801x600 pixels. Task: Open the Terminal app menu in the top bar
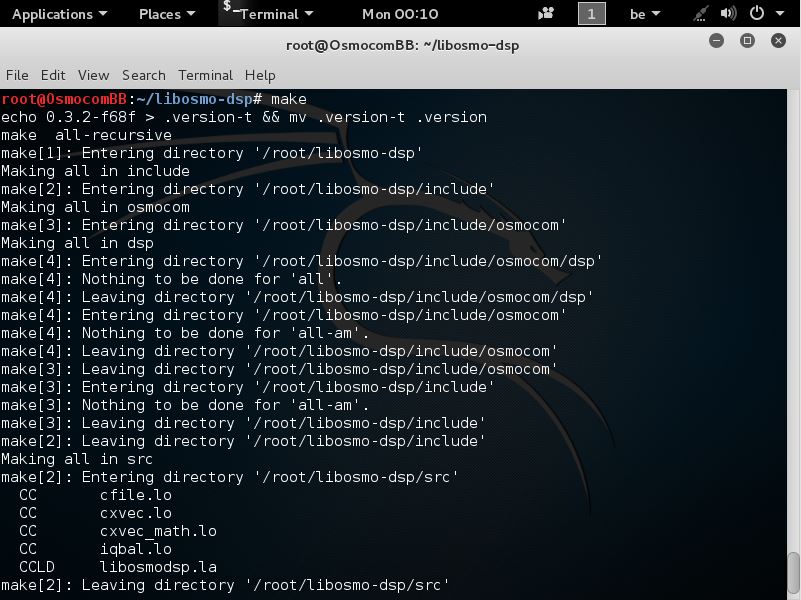click(269, 14)
